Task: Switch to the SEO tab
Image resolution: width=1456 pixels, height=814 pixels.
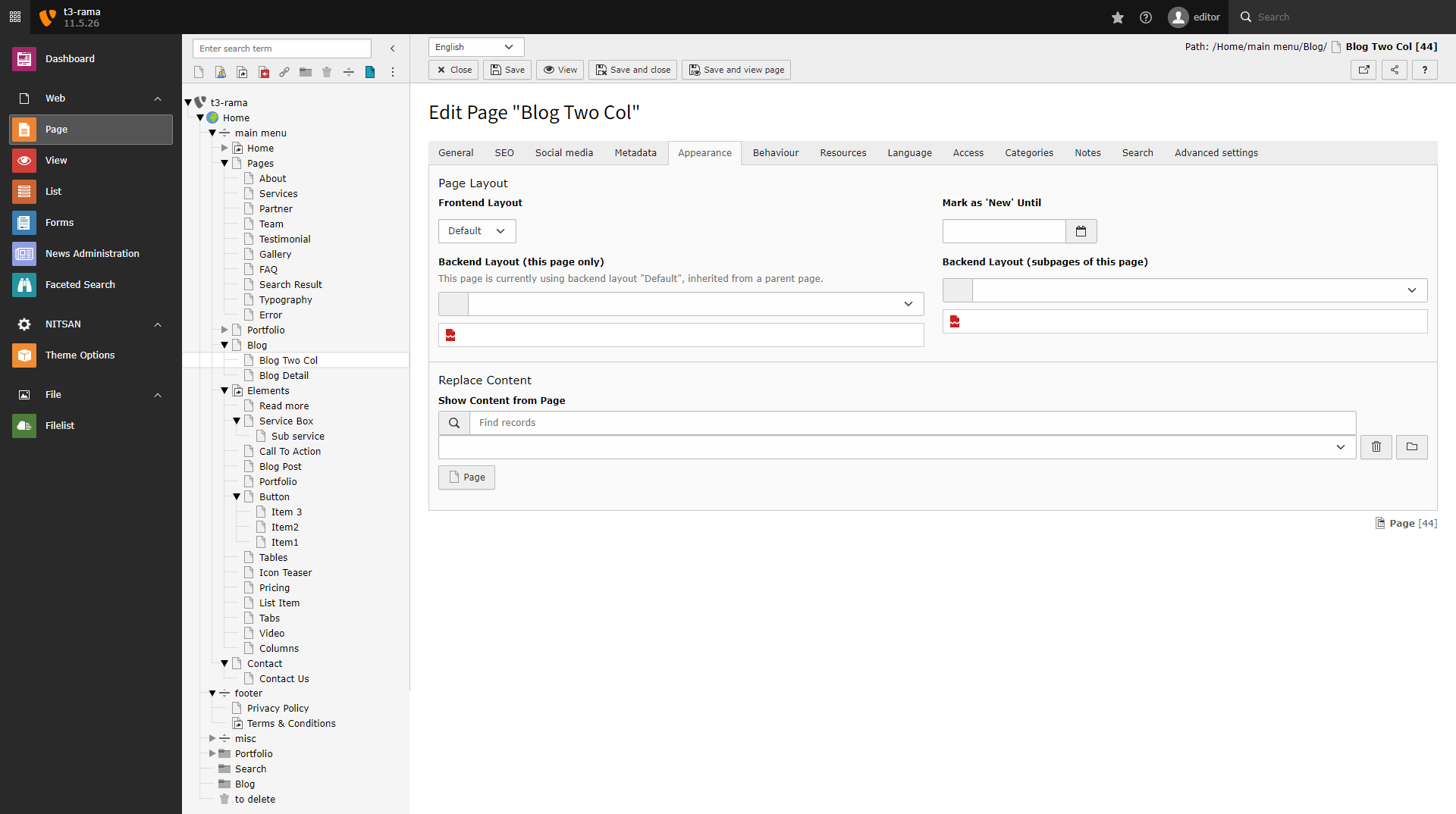Action: point(504,153)
